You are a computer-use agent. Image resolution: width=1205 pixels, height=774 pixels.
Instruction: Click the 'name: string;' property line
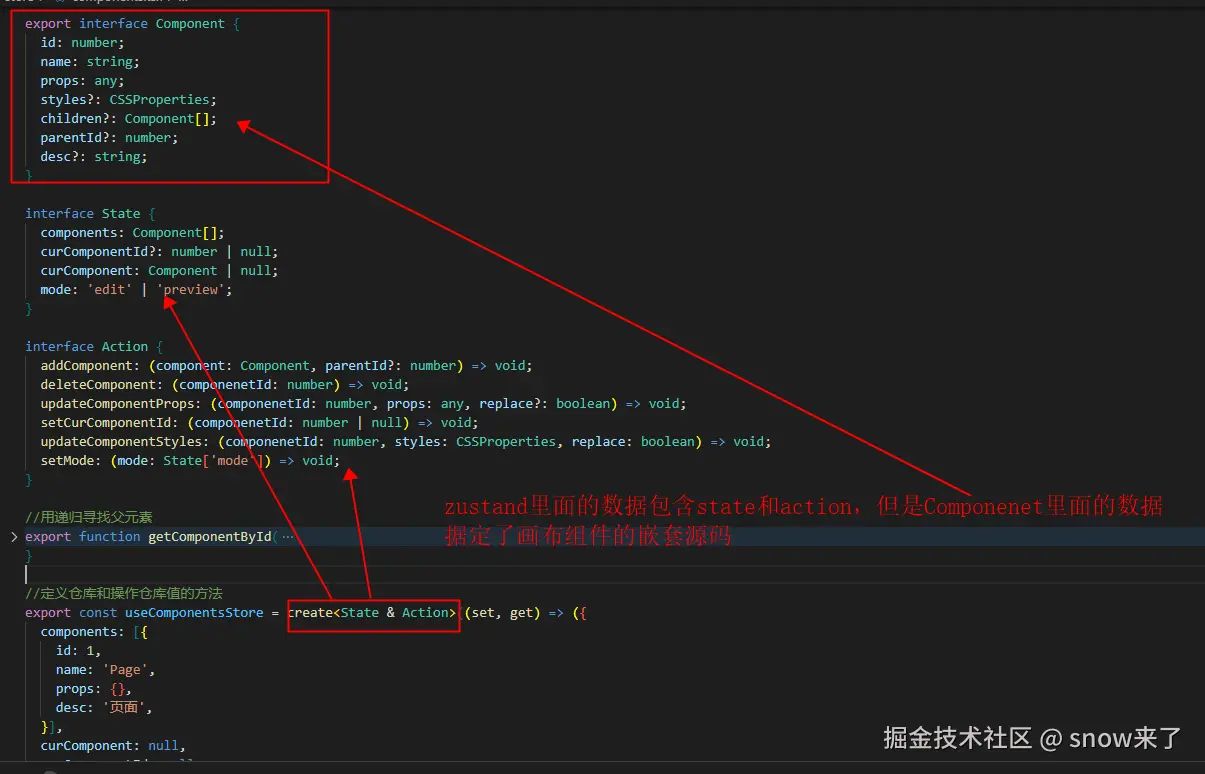coord(90,62)
